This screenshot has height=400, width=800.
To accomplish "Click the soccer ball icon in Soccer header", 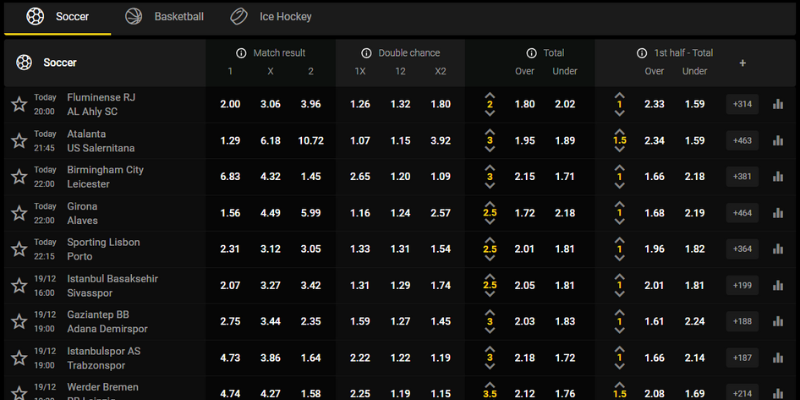I will [22, 63].
